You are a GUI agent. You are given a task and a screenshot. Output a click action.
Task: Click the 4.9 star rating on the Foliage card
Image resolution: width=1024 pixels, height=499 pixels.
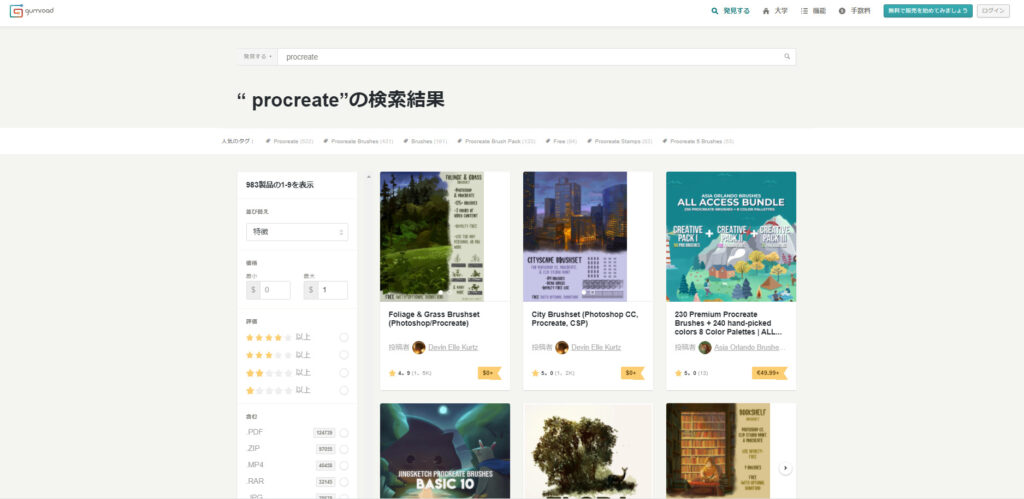(410, 374)
